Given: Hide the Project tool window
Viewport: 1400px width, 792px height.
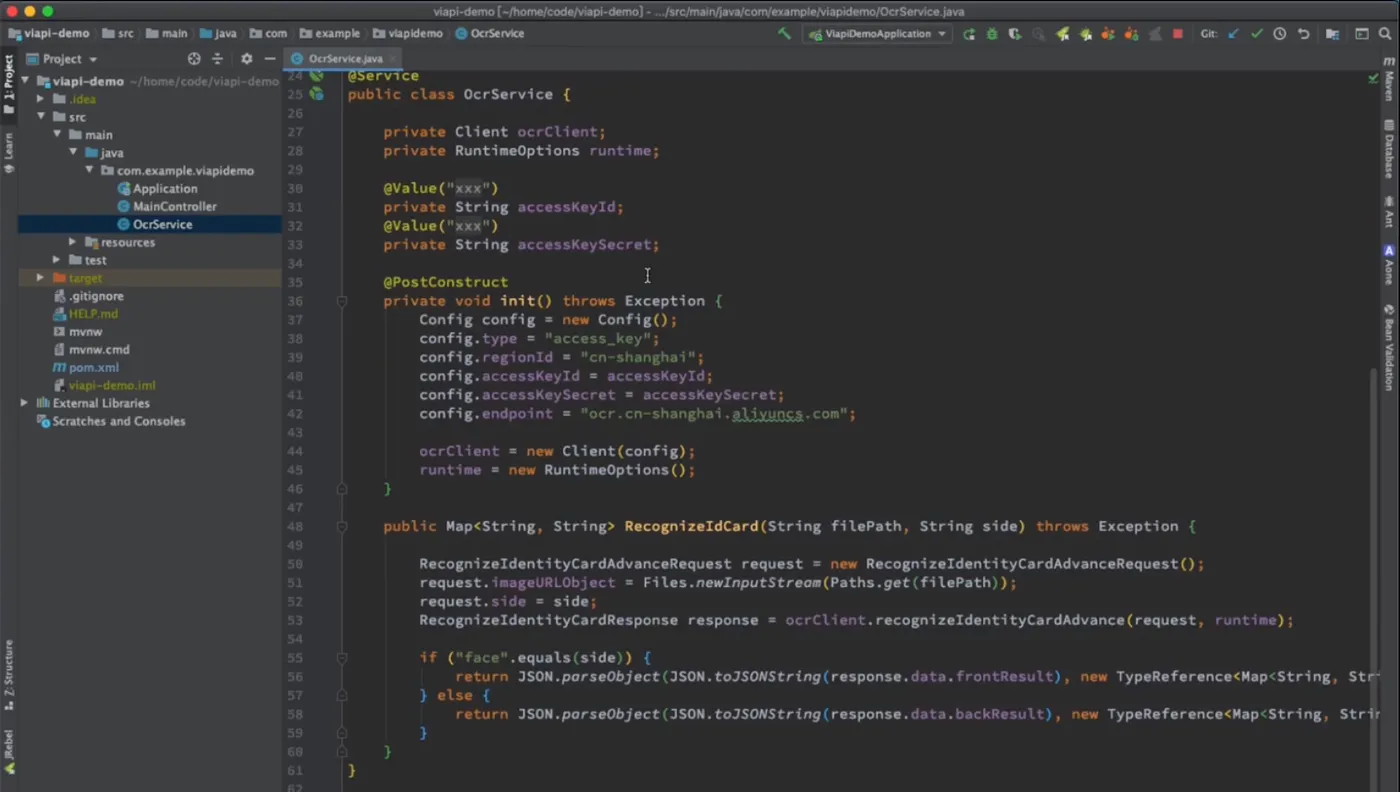Looking at the screenshot, I should [270, 59].
